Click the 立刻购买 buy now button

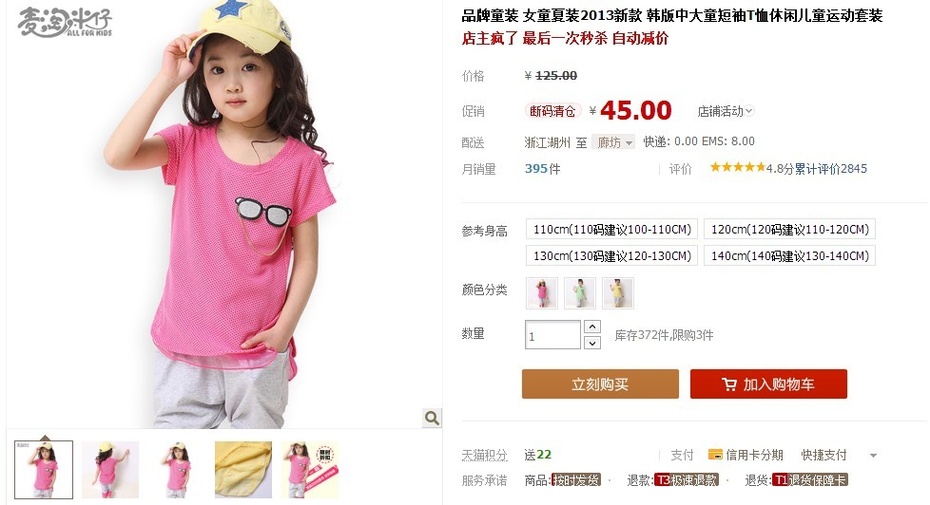tap(600, 384)
